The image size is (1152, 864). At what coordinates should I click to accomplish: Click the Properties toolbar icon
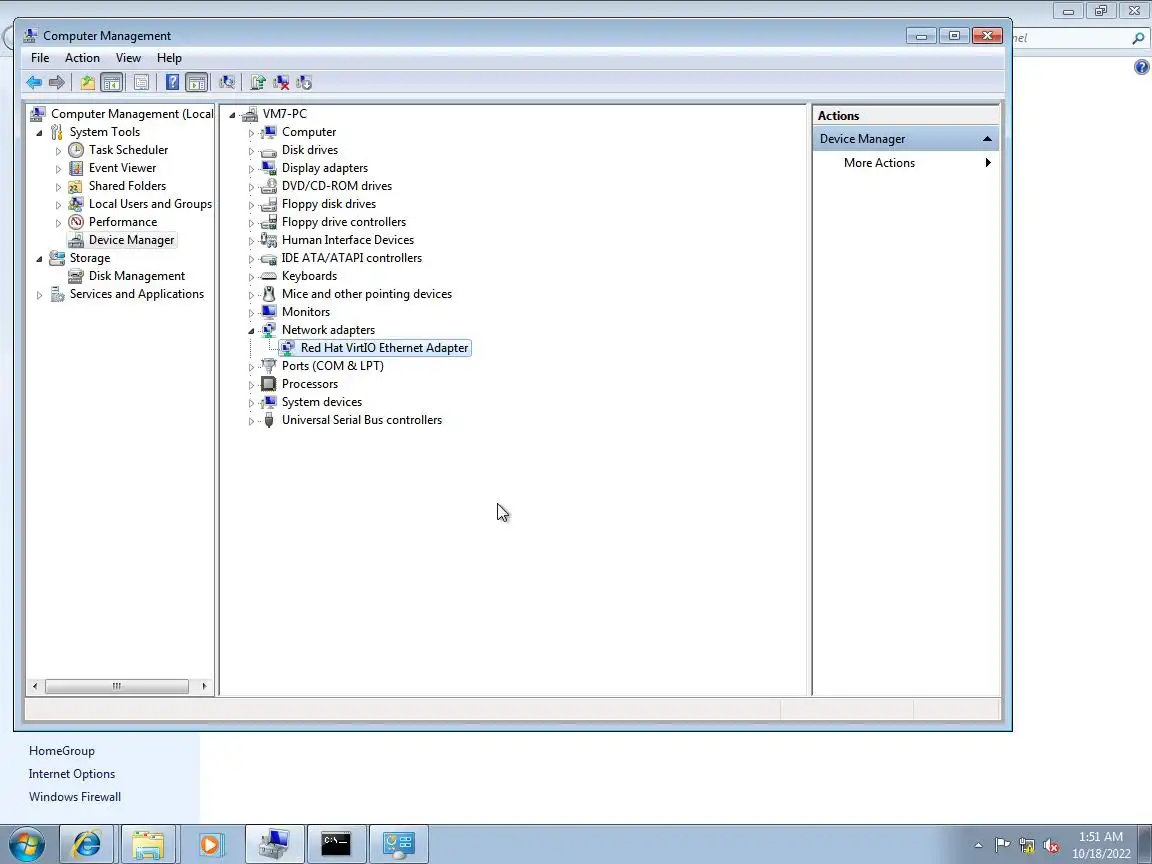(x=142, y=82)
